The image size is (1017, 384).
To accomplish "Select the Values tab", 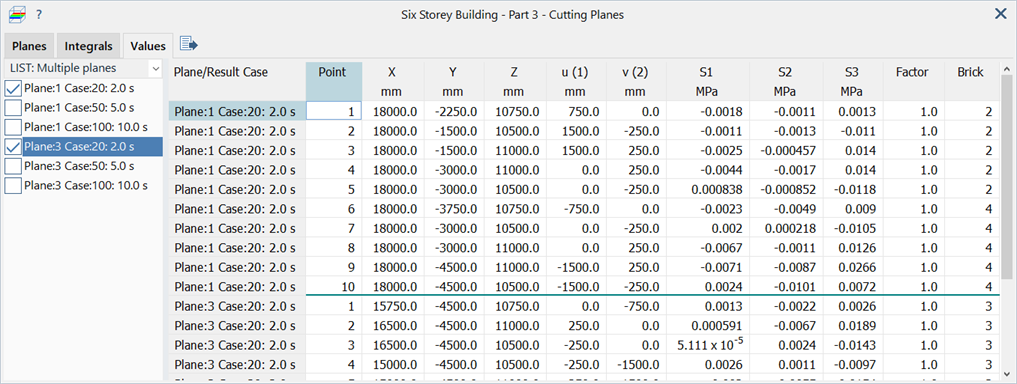I will click(x=148, y=46).
